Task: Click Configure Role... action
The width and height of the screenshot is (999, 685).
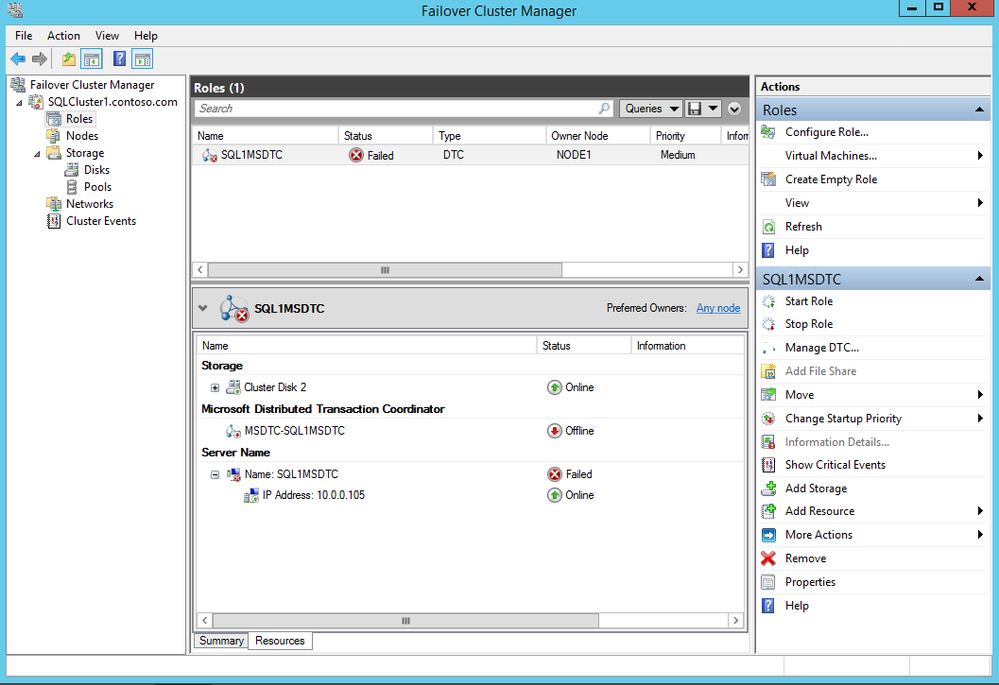Action: click(x=827, y=132)
